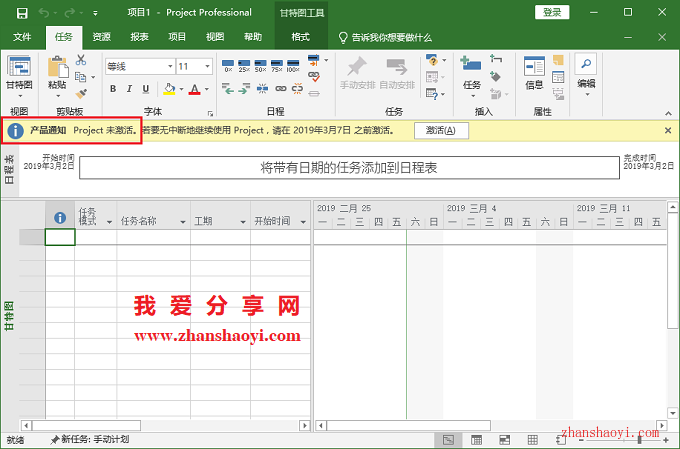The height and width of the screenshot is (449, 680).
Task: Mark task 100% complete
Action: coord(293,66)
